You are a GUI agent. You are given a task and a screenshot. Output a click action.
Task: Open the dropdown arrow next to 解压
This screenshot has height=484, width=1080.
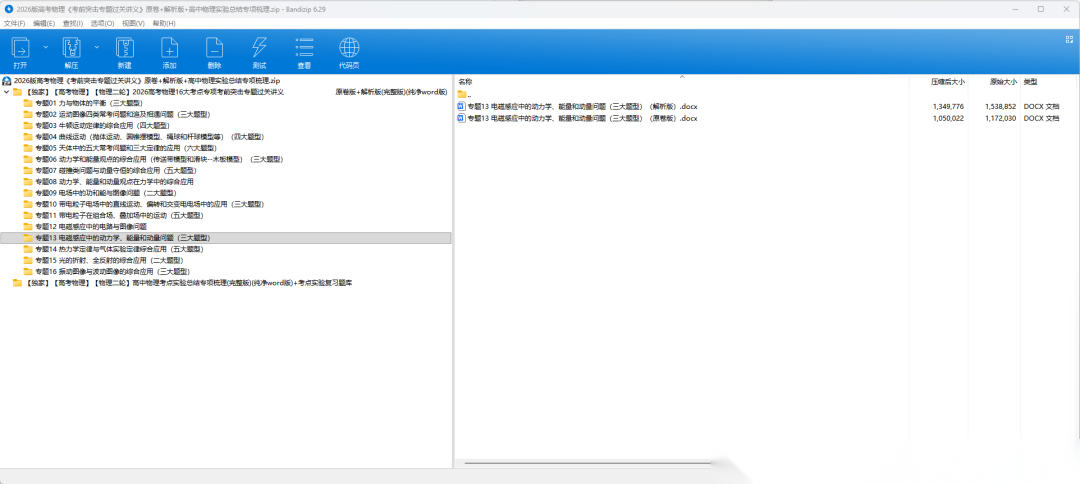[x=97, y=47]
